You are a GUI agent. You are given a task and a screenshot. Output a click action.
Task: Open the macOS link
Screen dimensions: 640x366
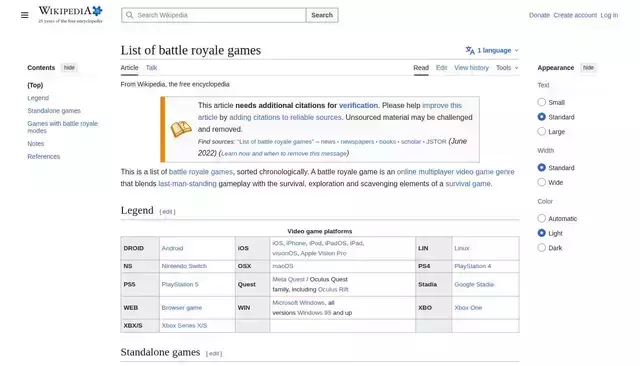click(x=283, y=266)
